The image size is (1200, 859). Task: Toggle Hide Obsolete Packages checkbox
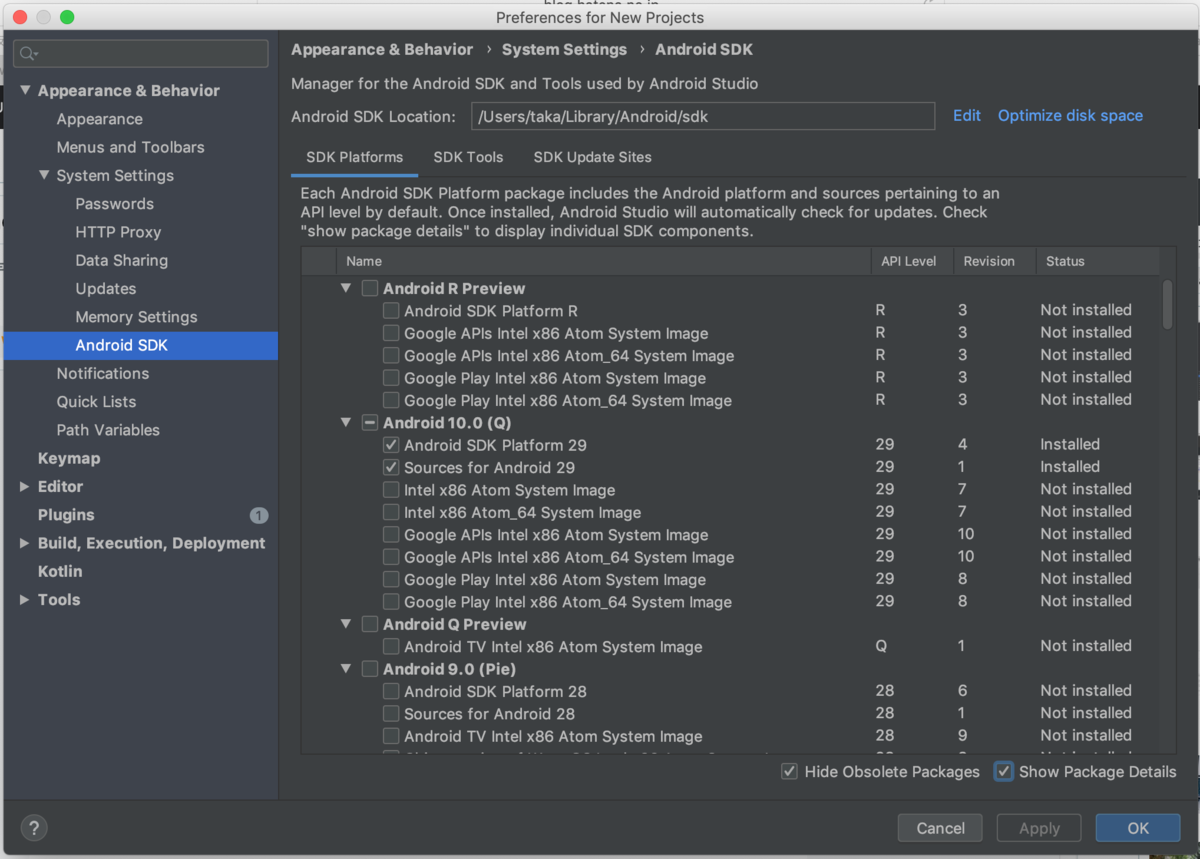pos(789,772)
